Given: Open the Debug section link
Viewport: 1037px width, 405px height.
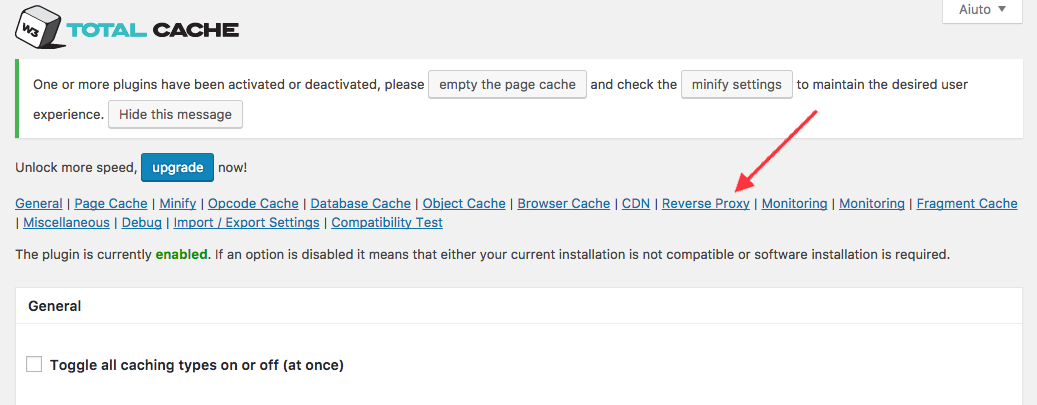Looking at the screenshot, I should (x=141, y=223).
